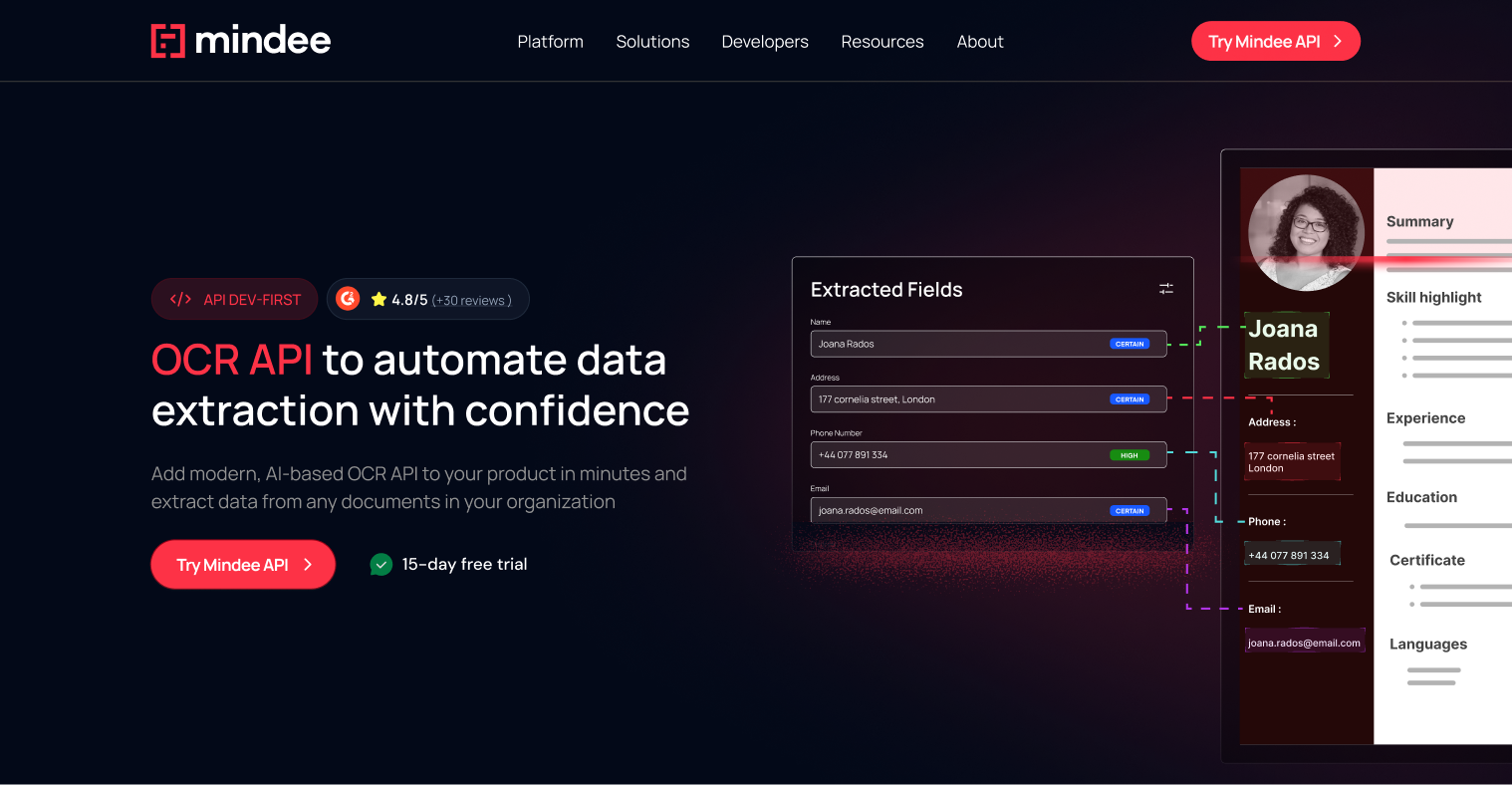Click the green checkmark next to free trial

(x=380, y=564)
